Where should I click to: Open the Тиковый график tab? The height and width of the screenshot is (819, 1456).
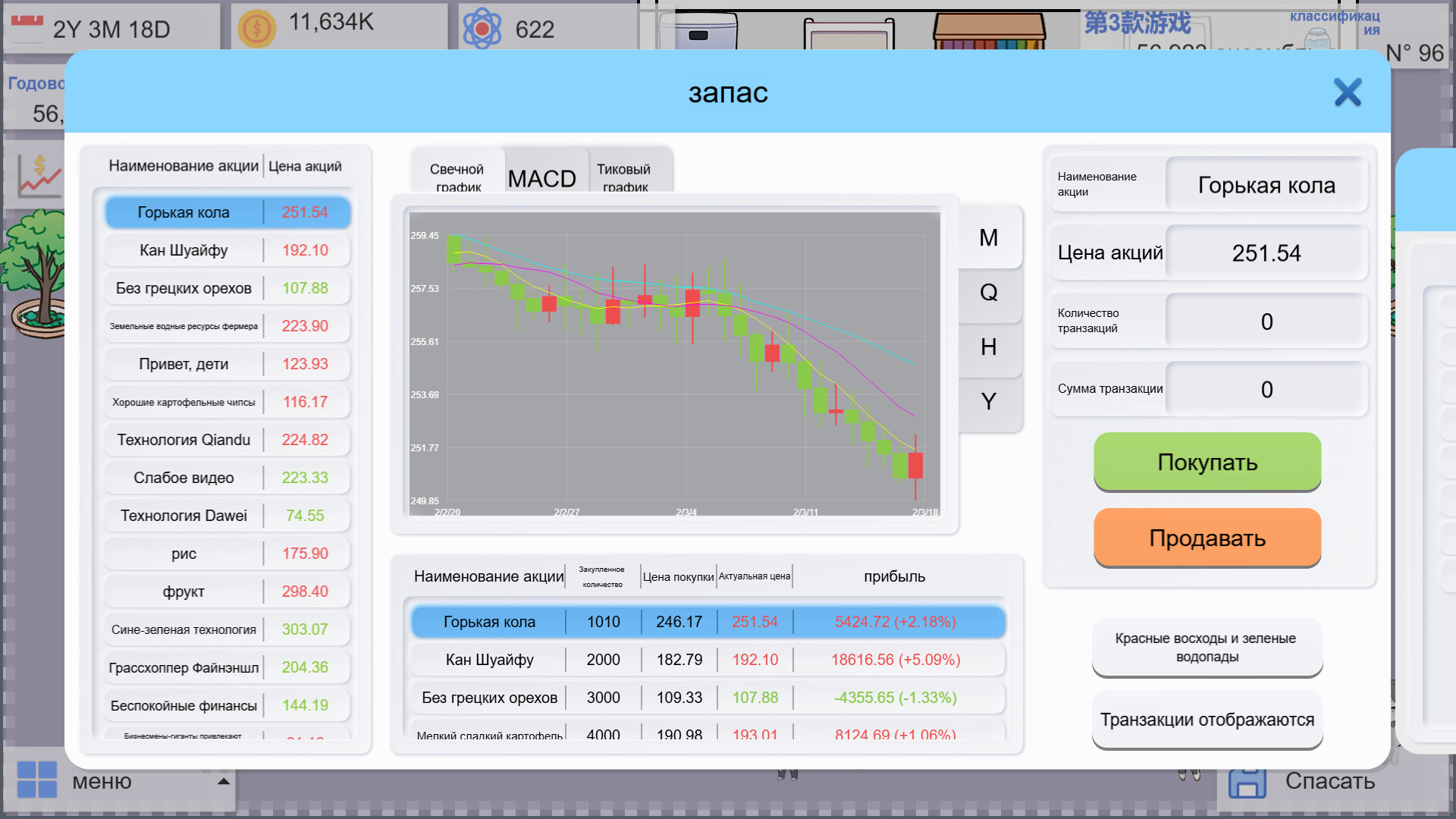tap(623, 176)
